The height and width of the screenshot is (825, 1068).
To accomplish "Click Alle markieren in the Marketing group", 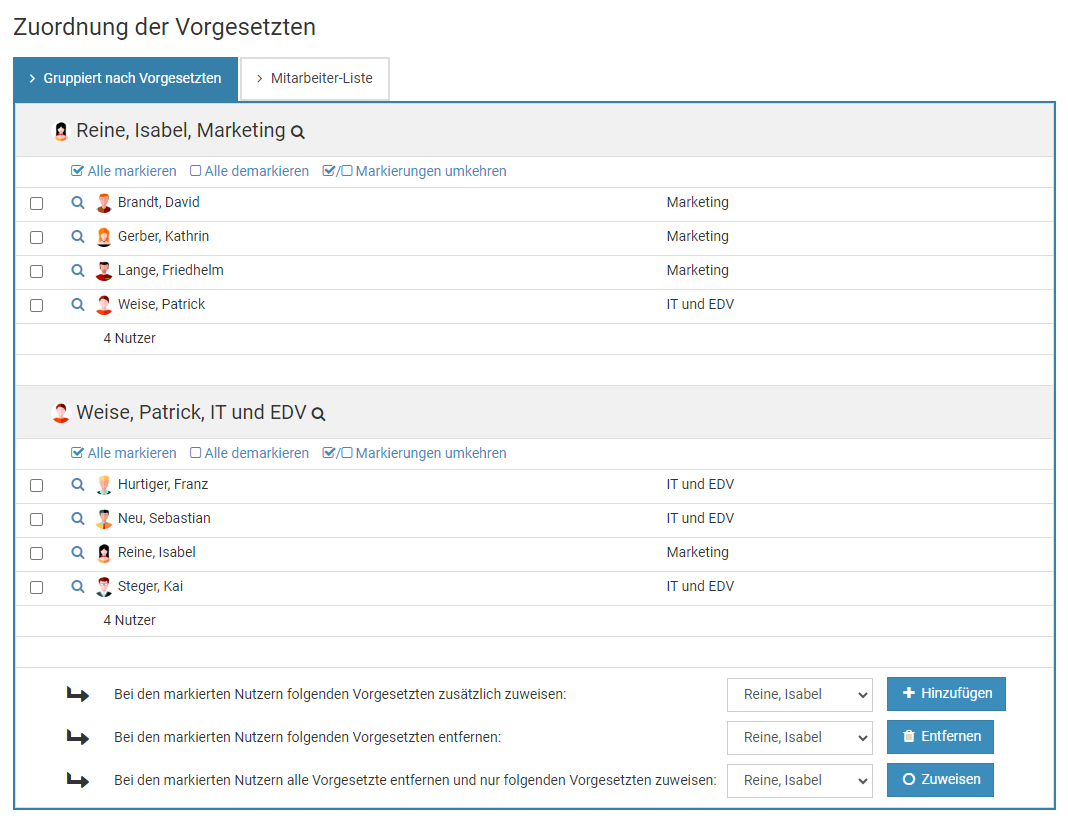I will 124,171.
